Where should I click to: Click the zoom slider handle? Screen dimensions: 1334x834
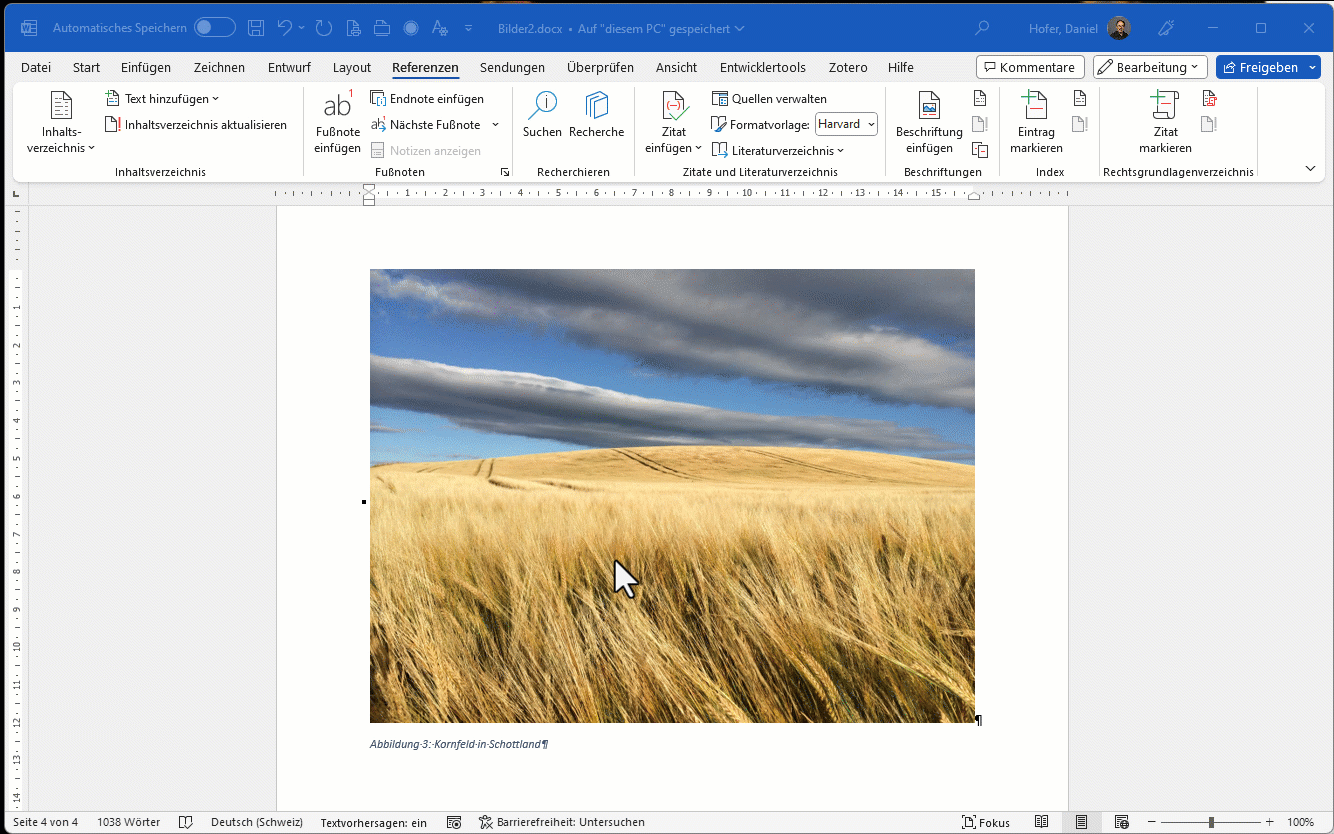pyautogui.click(x=1211, y=822)
